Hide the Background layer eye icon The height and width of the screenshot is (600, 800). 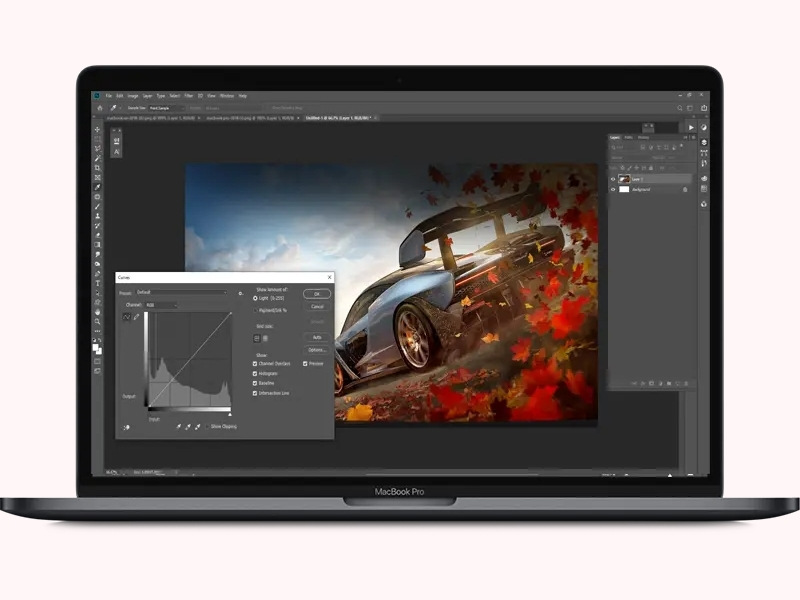click(x=613, y=189)
